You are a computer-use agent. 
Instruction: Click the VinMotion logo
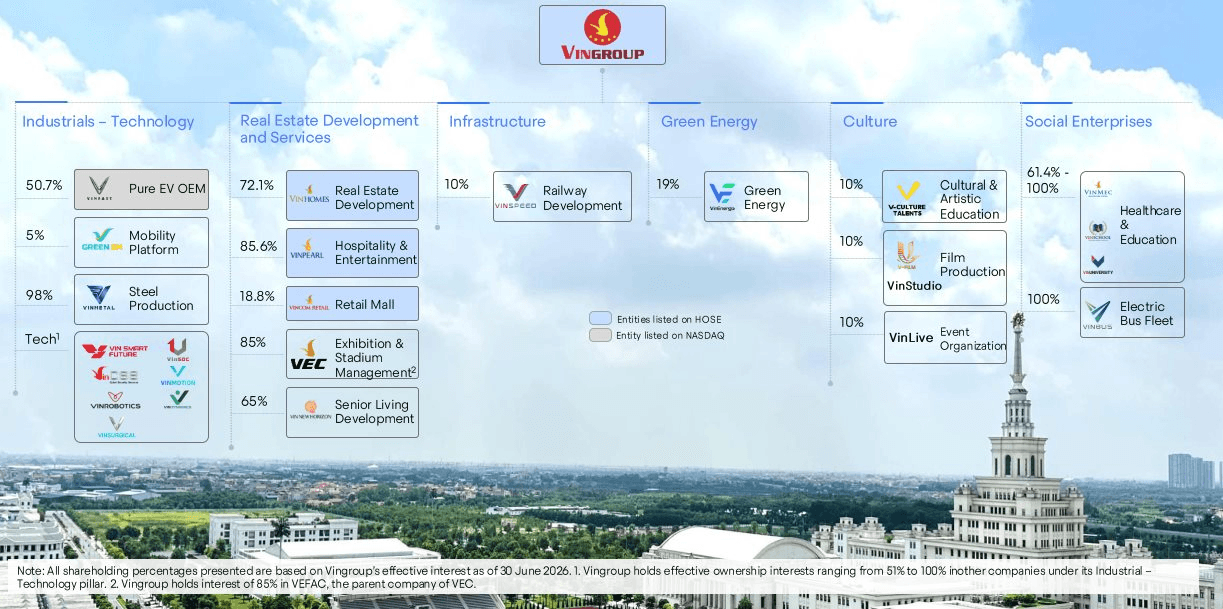tap(178, 375)
